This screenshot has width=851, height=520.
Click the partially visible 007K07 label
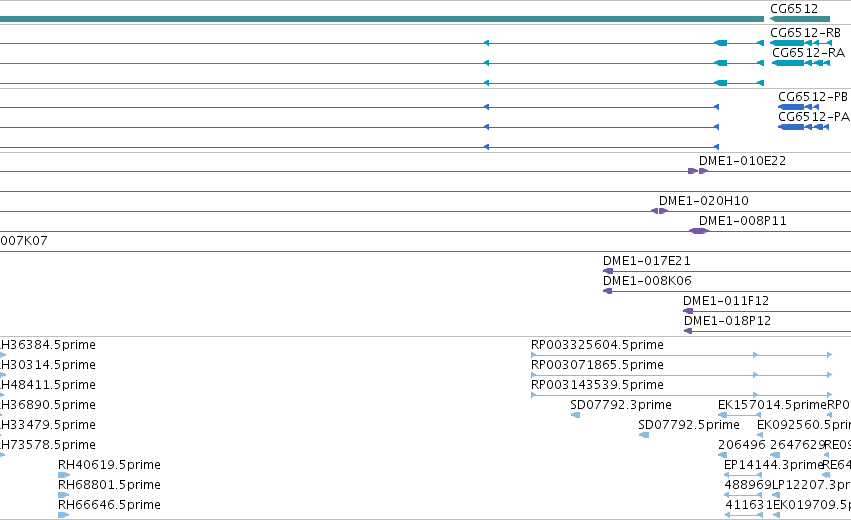coord(24,240)
